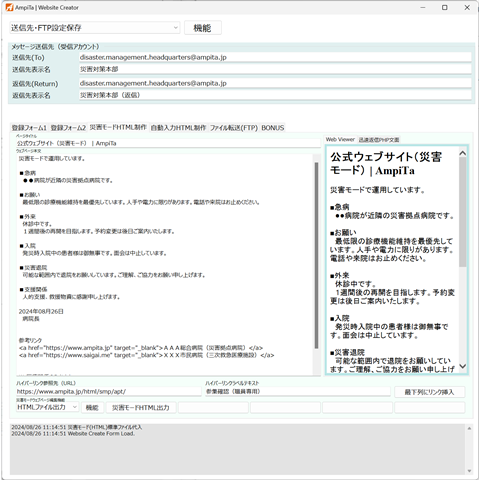Click the ■支援関係 heading in editor

(x=33, y=289)
